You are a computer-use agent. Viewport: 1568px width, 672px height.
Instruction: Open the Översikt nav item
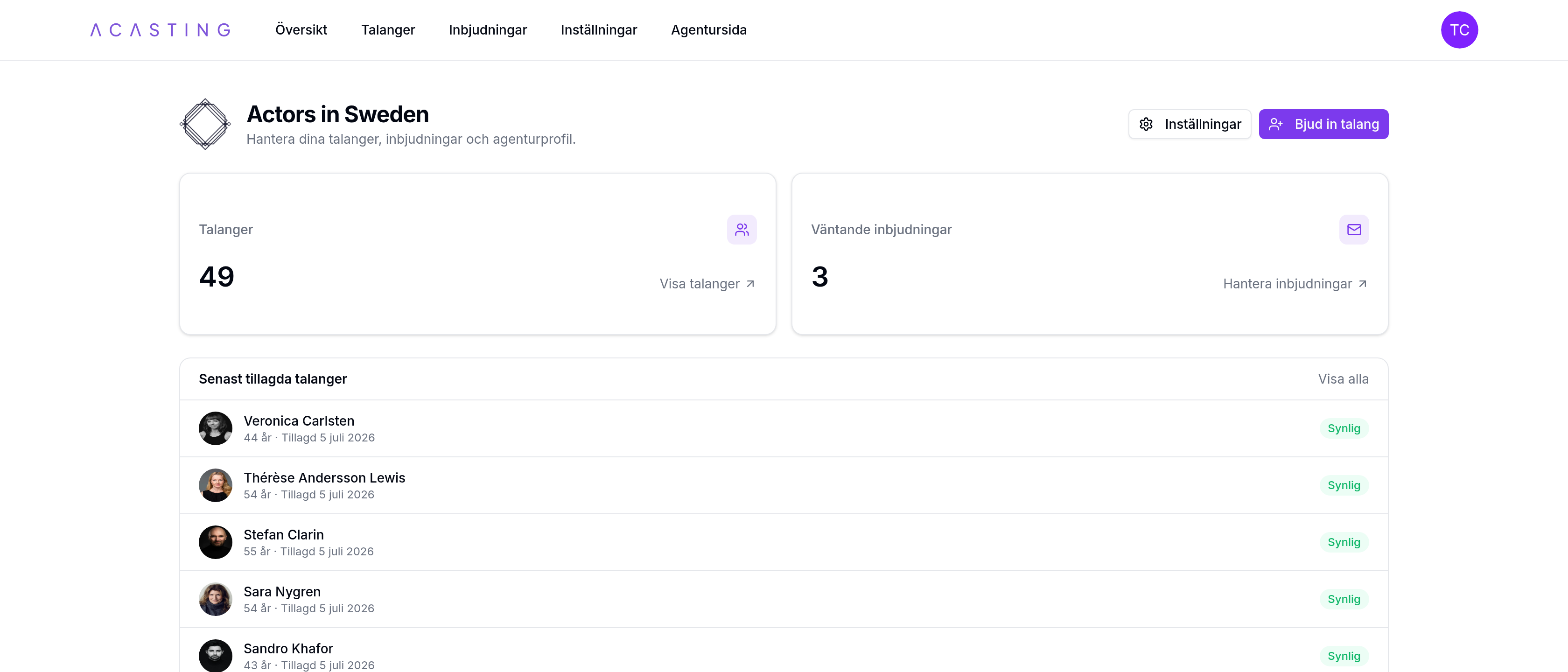pyautogui.click(x=301, y=30)
